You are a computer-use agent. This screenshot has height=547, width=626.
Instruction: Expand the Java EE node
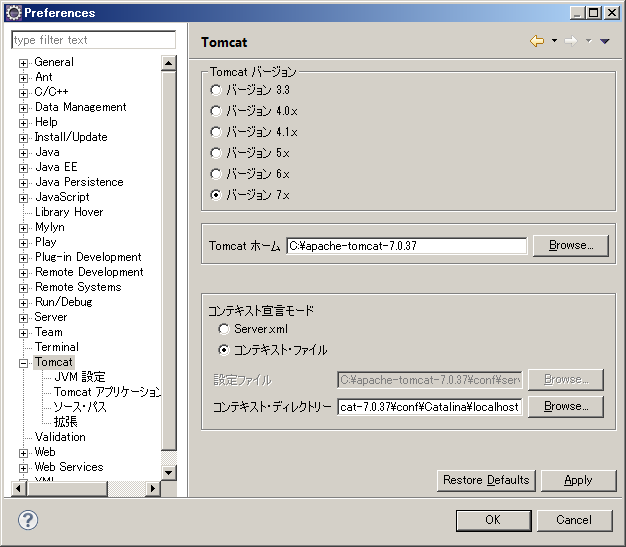24,168
